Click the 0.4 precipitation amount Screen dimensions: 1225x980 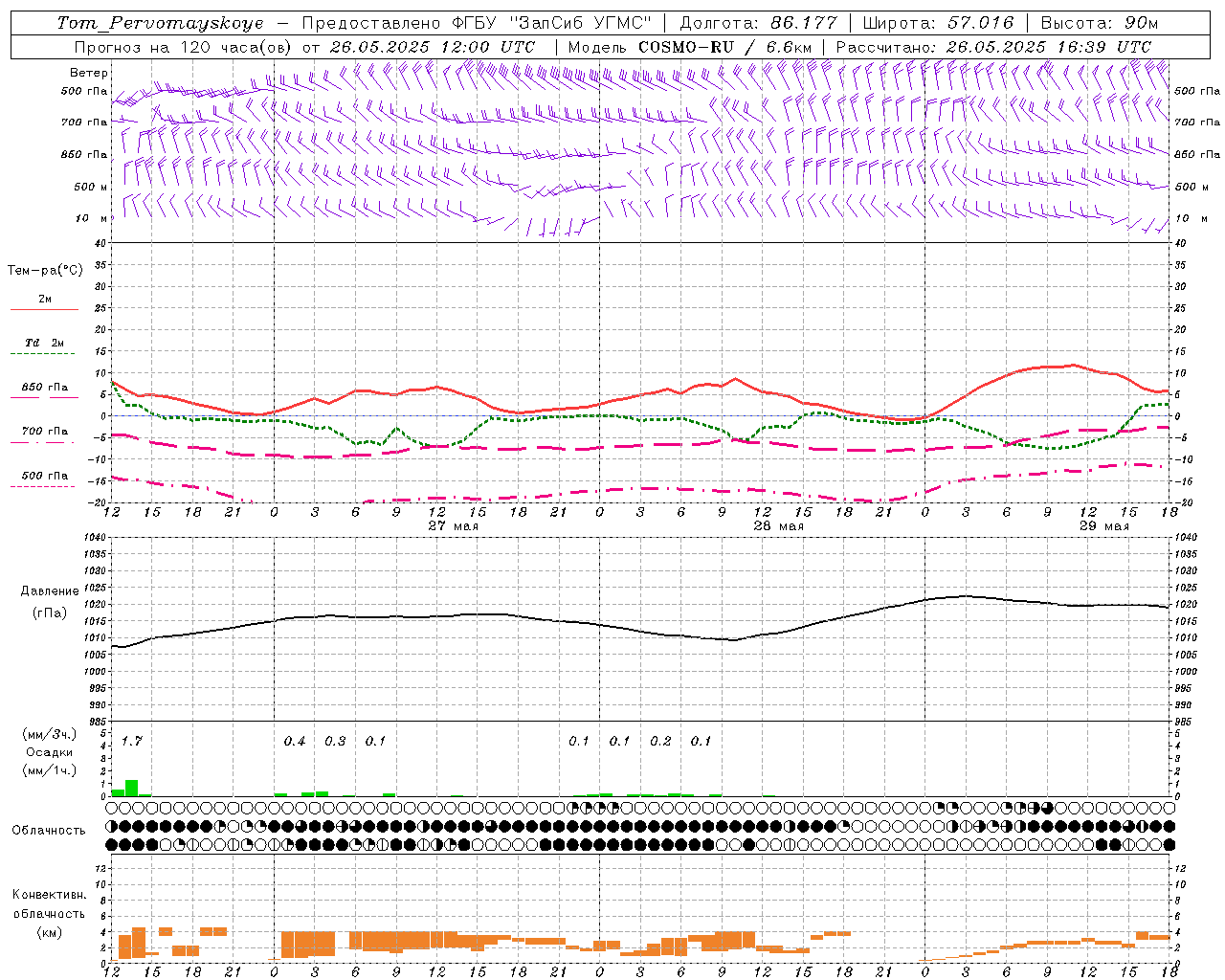coord(295,742)
